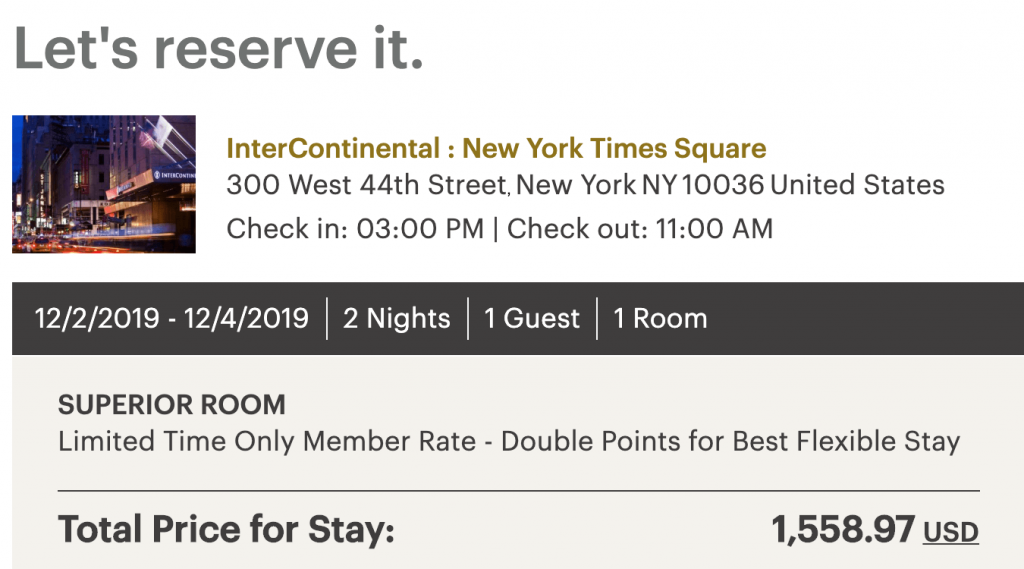This screenshot has height=569, width=1024.
Task: Click the Check out 11:00 AM text
Action: click(x=640, y=228)
